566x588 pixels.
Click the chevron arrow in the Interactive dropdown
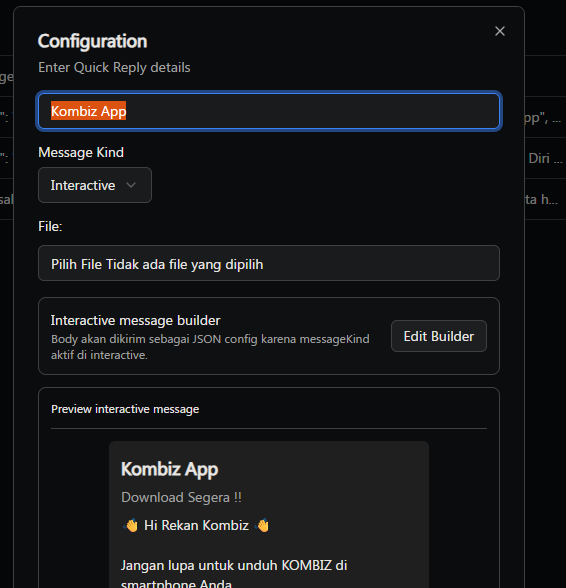(x=131, y=185)
